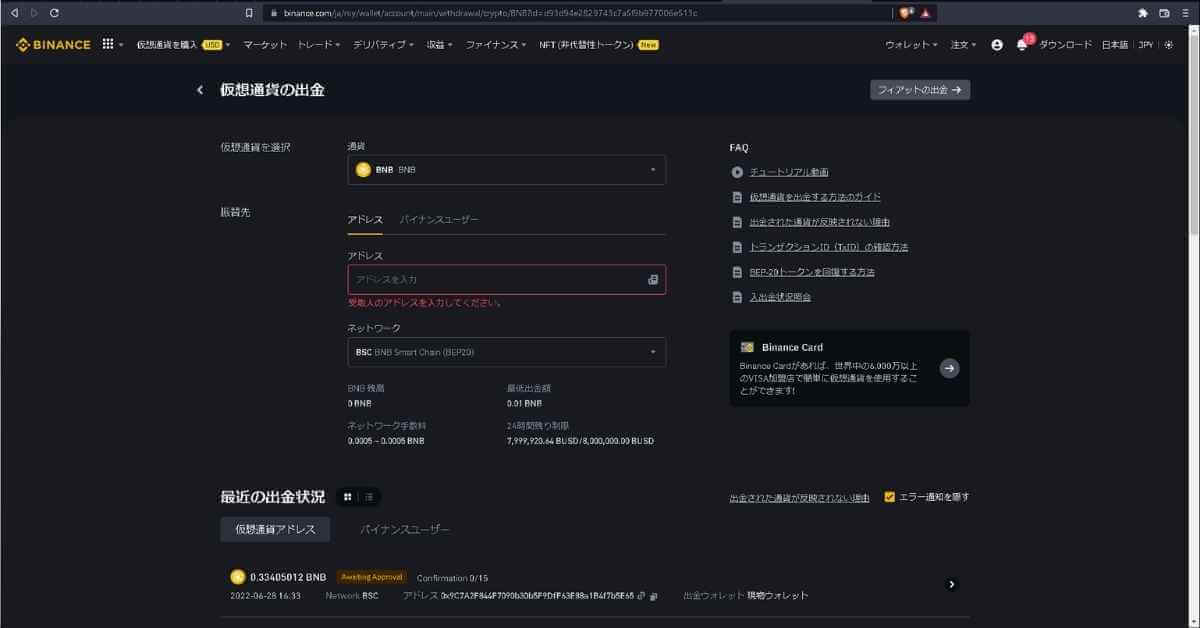This screenshot has height=628, width=1200.
Task: Click address book icon in address field
Action: tap(653, 280)
